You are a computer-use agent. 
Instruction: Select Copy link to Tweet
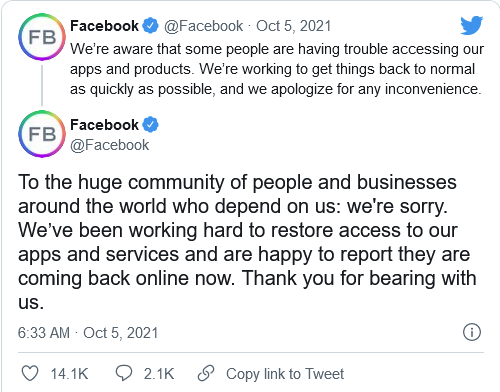coord(285,374)
